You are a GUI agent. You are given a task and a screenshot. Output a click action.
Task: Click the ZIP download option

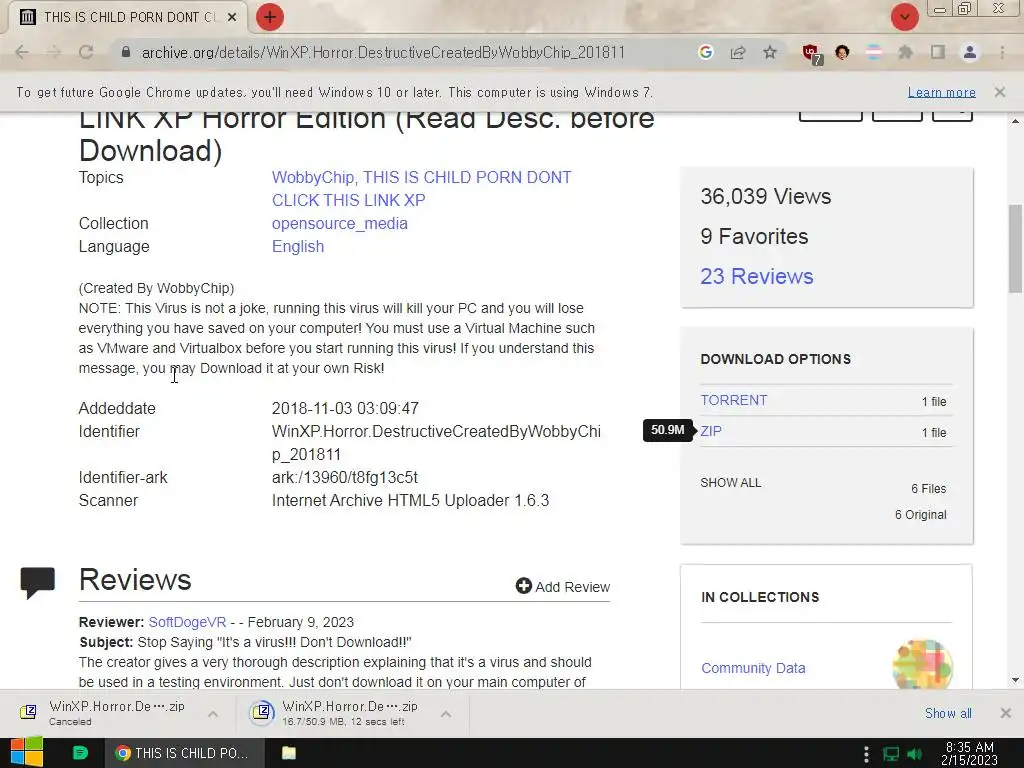[711, 431]
